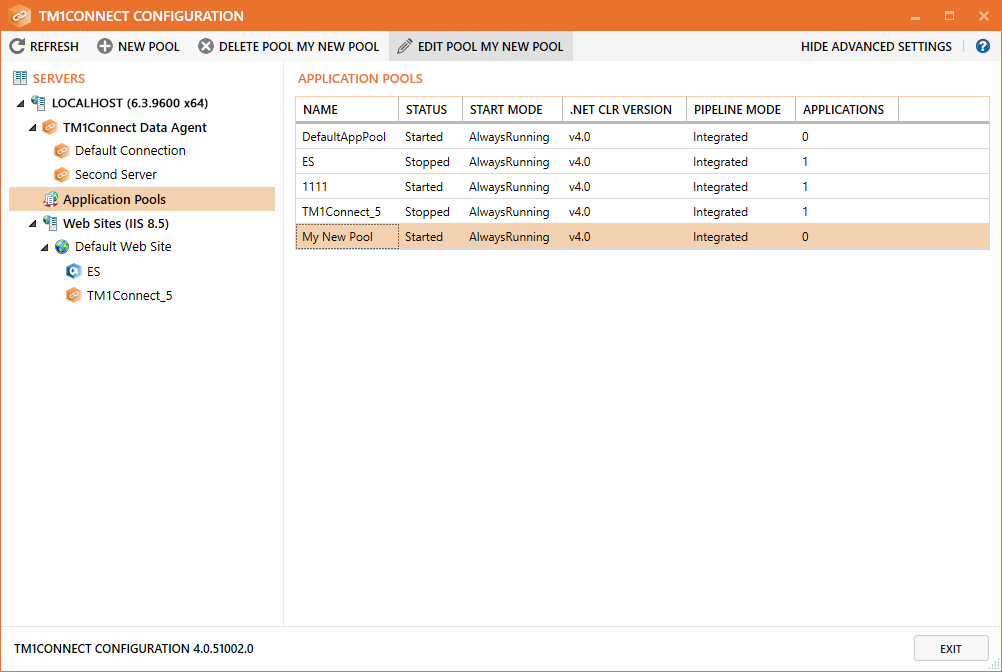Collapse the TM1Connect Data Agent node

pos(33,128)
